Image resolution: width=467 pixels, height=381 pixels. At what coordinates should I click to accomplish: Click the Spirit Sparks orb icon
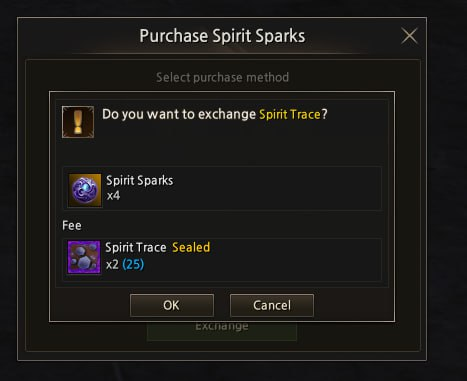coord(85,190)
